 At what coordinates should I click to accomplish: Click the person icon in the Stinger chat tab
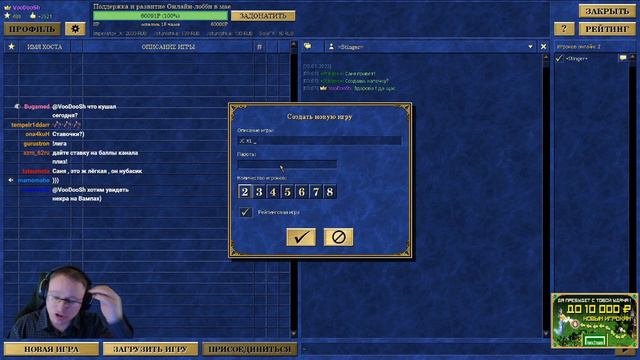pos(331,47)
